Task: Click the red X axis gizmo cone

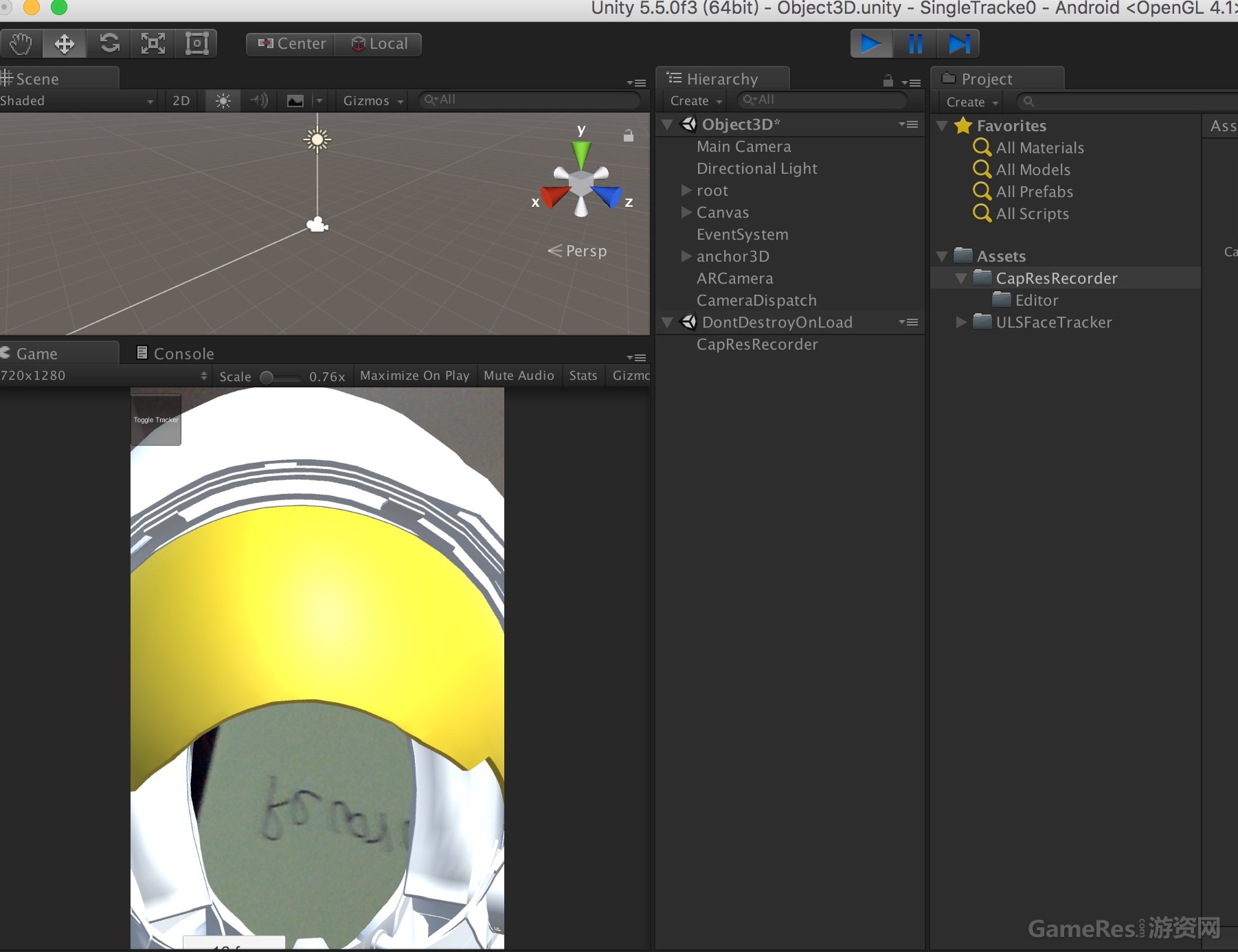Action: pyautogui.click(x=555, y=197)
